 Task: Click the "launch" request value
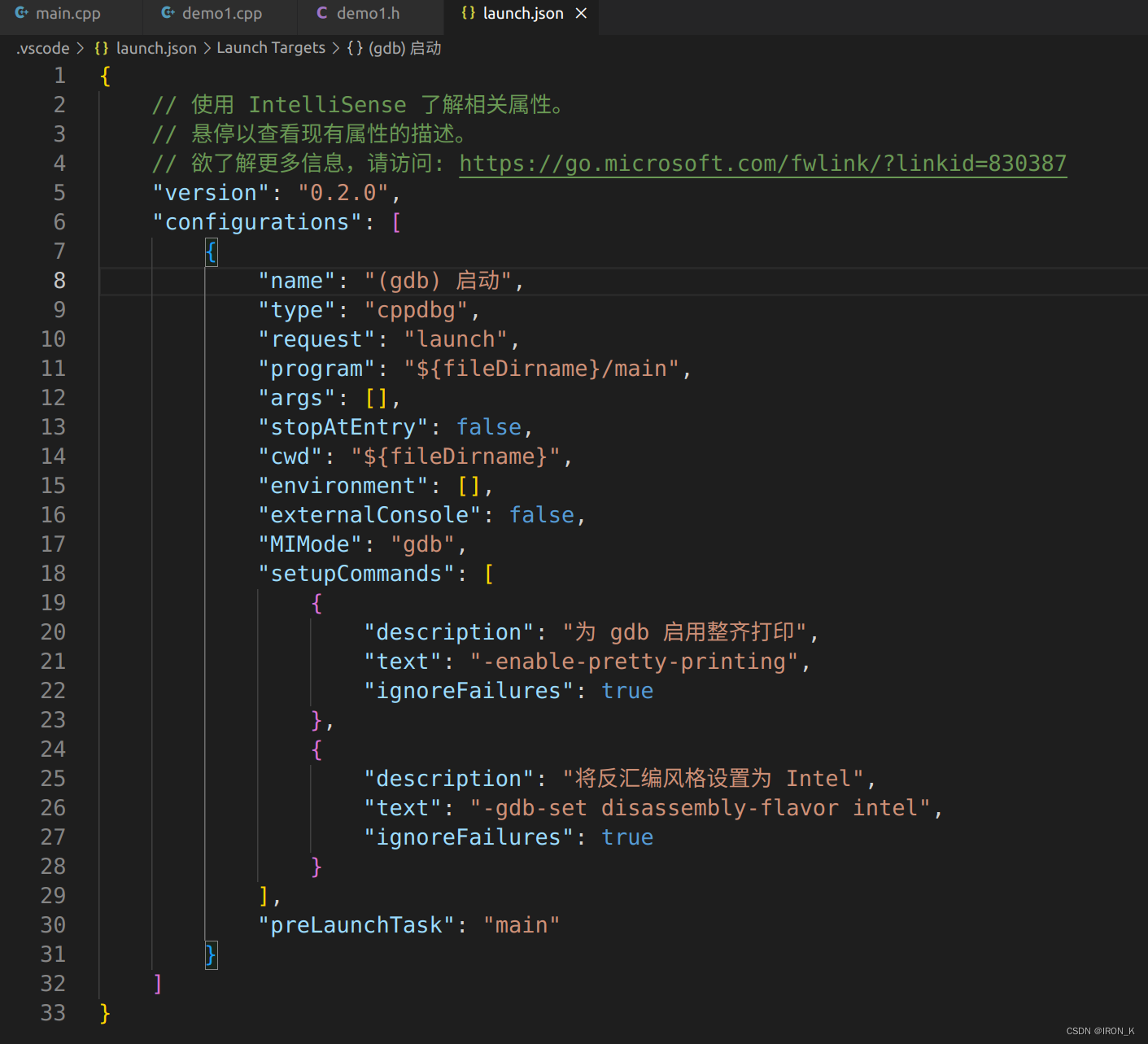point(456,339)
